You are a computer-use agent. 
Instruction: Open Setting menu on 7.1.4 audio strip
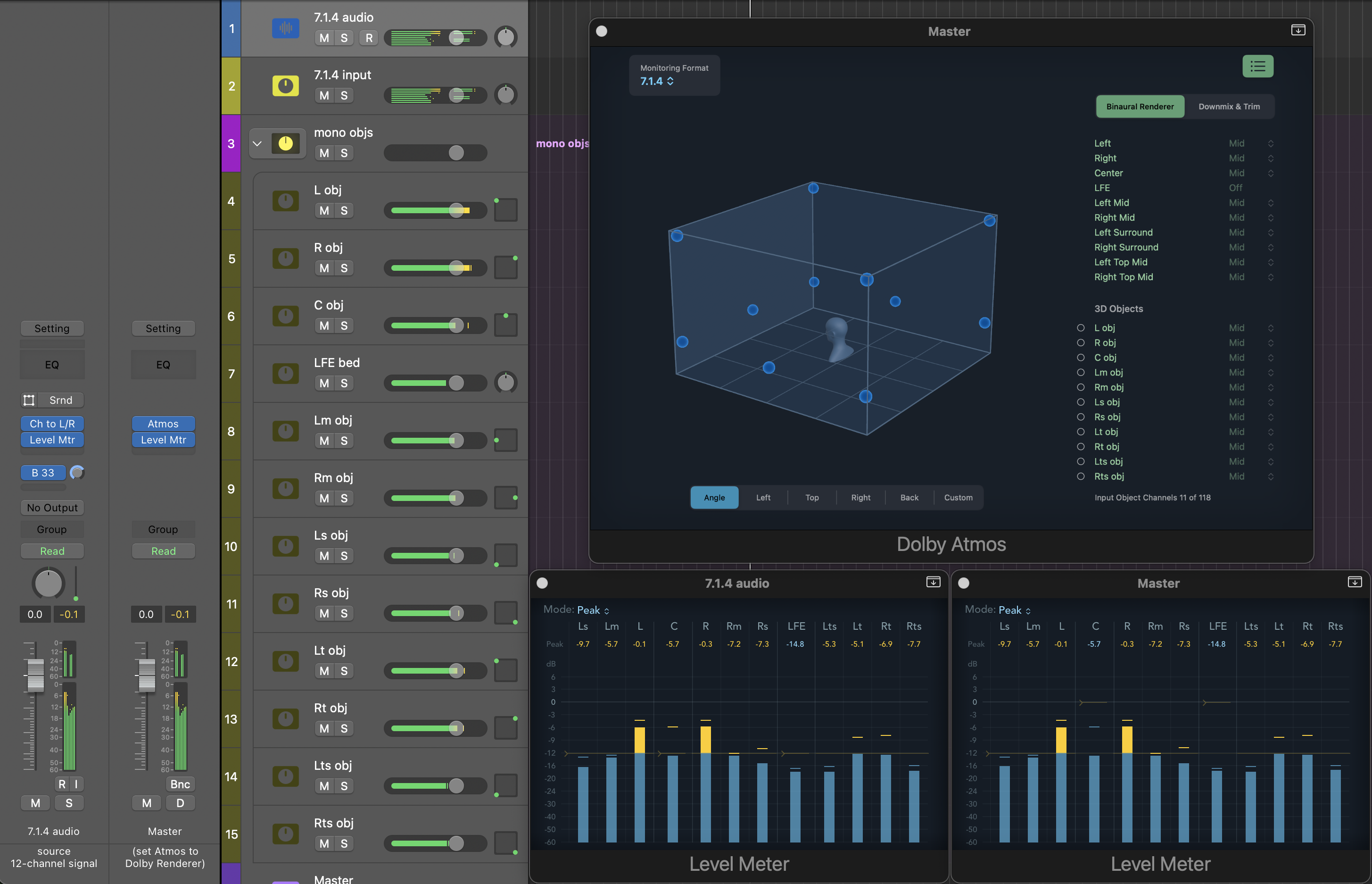tap(52, 328)
